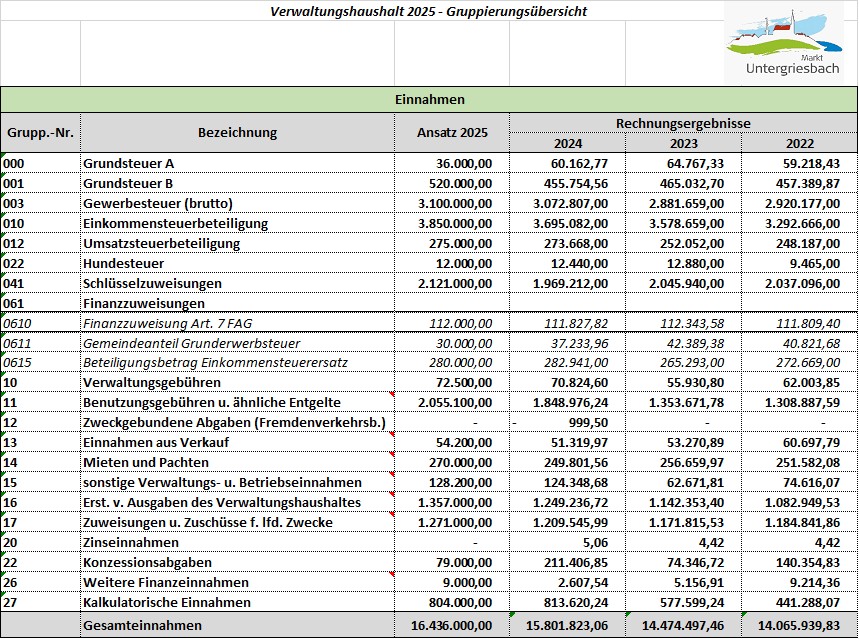
Task: Click the 2023 value '62.671,81'
Action: point(696,482)
